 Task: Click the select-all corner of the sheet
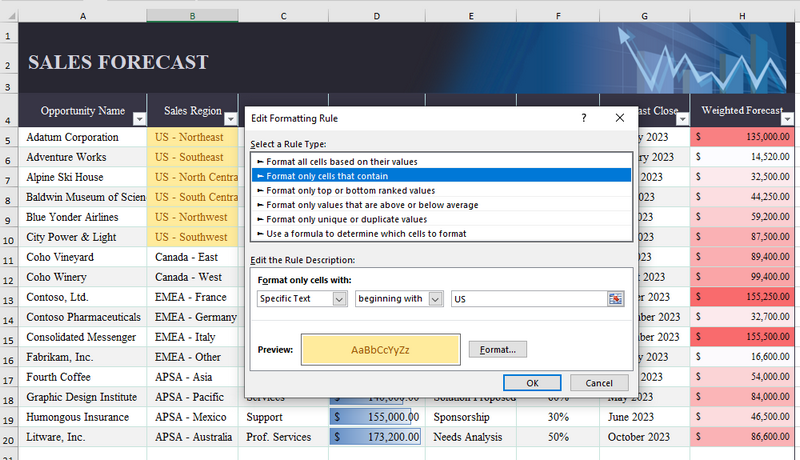click(9, 16)
